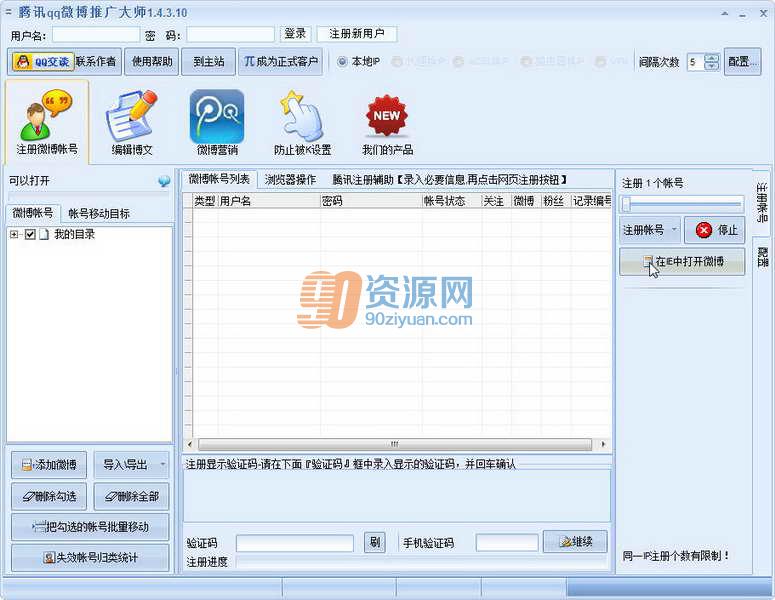Click the 继续 button
The width and height of the screenshot is (775, 600).
[x=575, y=542]
